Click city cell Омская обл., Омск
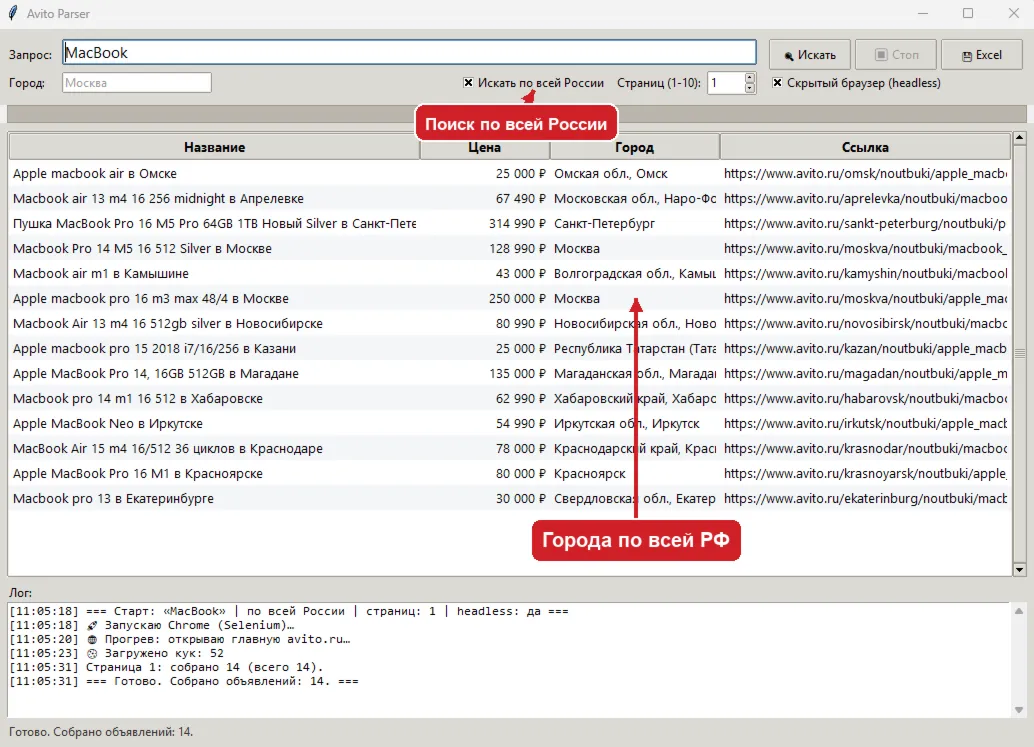This screenshot has width=1034, height=747. [x=611, y=173]
